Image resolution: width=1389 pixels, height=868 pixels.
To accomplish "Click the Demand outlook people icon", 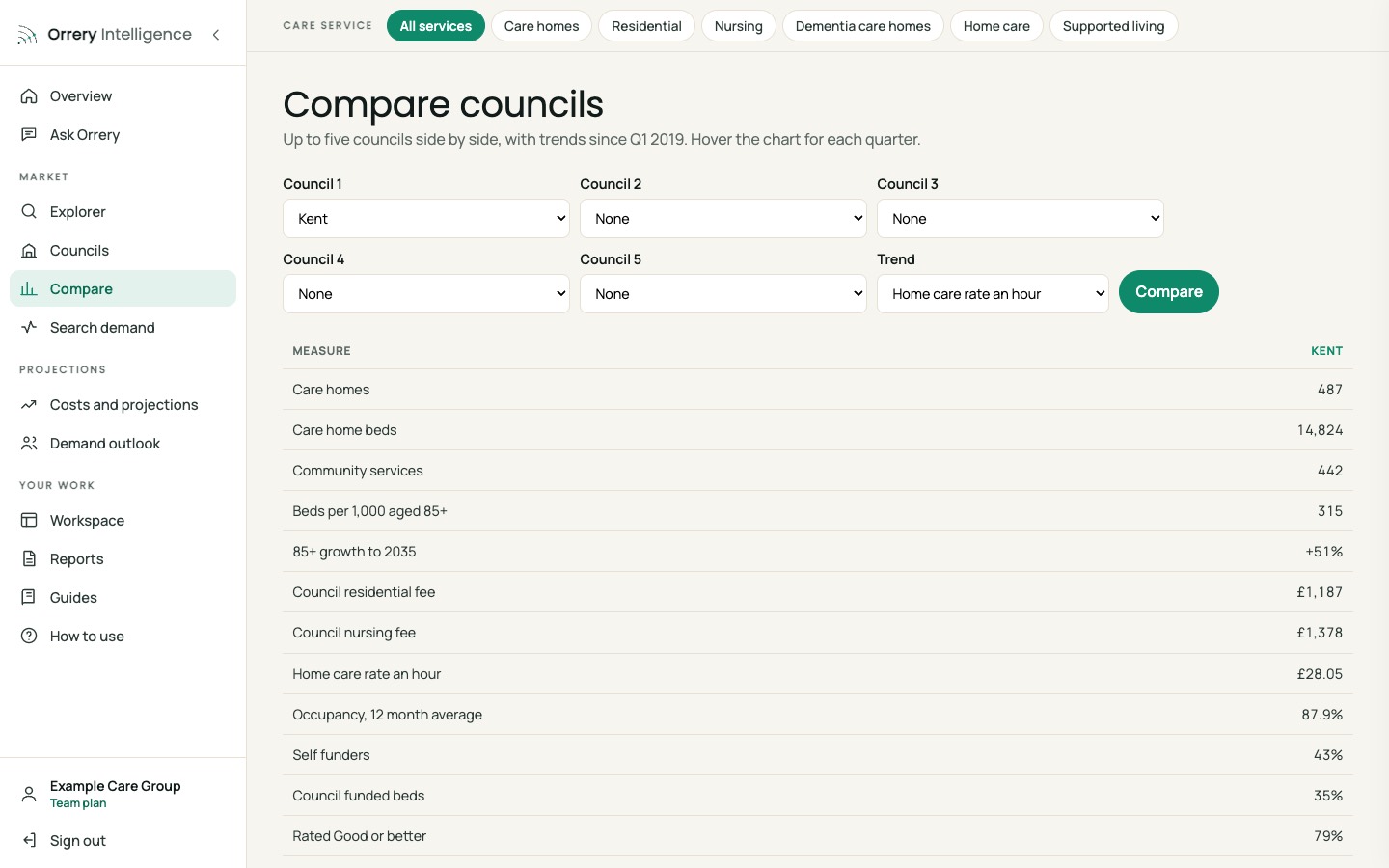I will [x=29, y=444].
